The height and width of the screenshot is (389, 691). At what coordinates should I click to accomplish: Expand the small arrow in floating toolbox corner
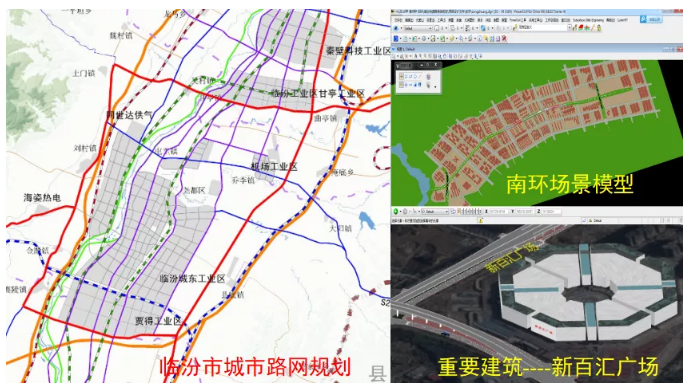click(435, 87)
